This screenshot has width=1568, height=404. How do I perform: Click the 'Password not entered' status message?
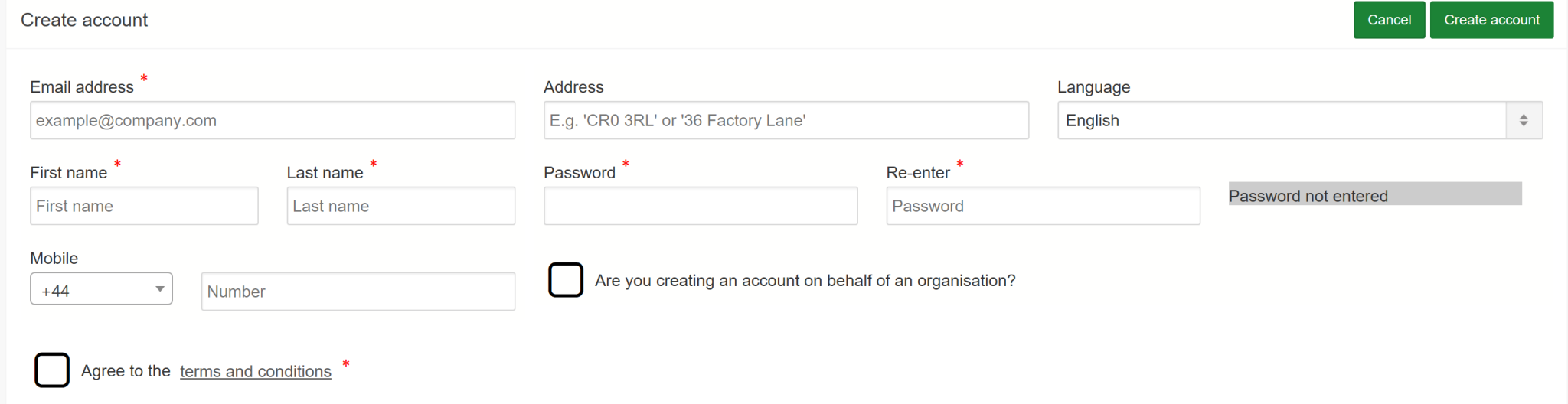1308,196
